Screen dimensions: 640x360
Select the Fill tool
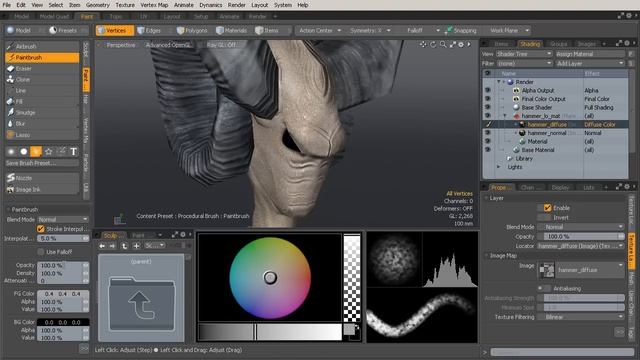42,102
